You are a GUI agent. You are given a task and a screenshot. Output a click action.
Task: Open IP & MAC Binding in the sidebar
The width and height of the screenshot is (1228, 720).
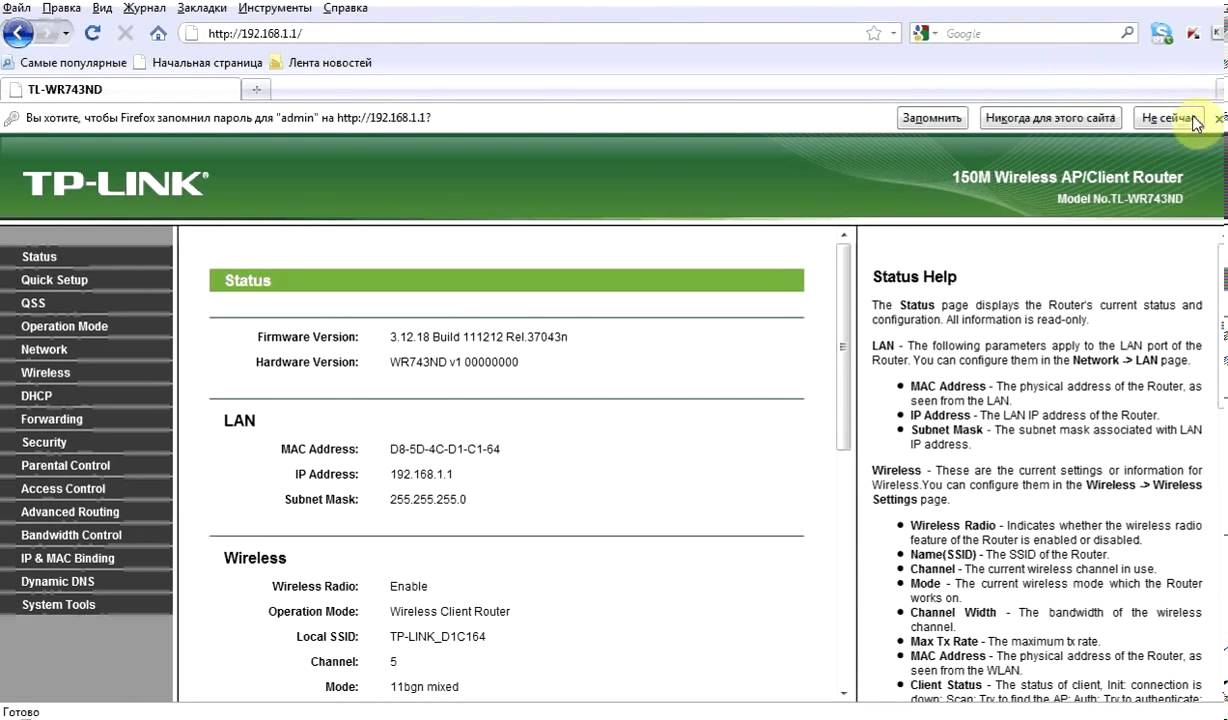point(86,558)
